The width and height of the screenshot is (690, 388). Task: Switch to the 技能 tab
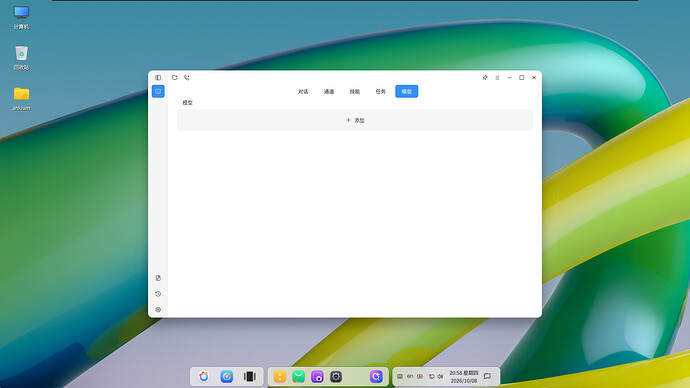[x=355, y=92]
